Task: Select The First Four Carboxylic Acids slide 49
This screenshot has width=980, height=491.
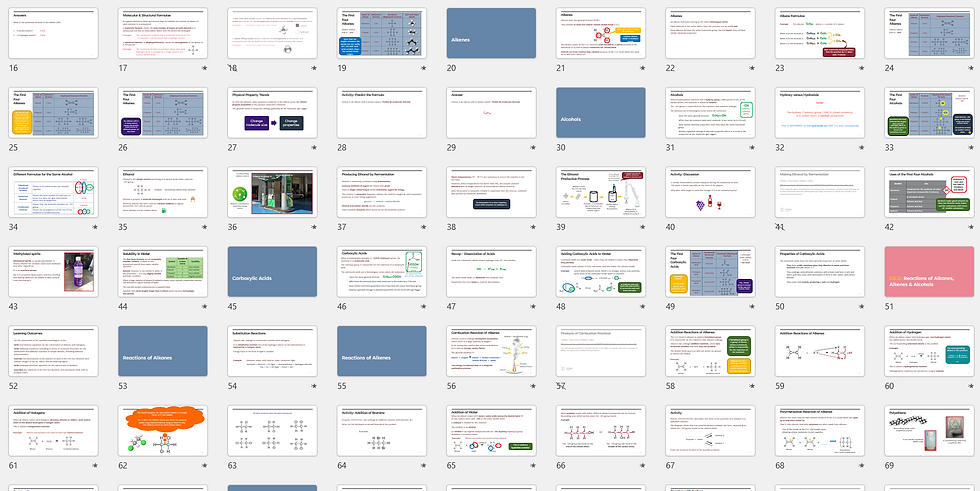Action: (x=711, y=272)
